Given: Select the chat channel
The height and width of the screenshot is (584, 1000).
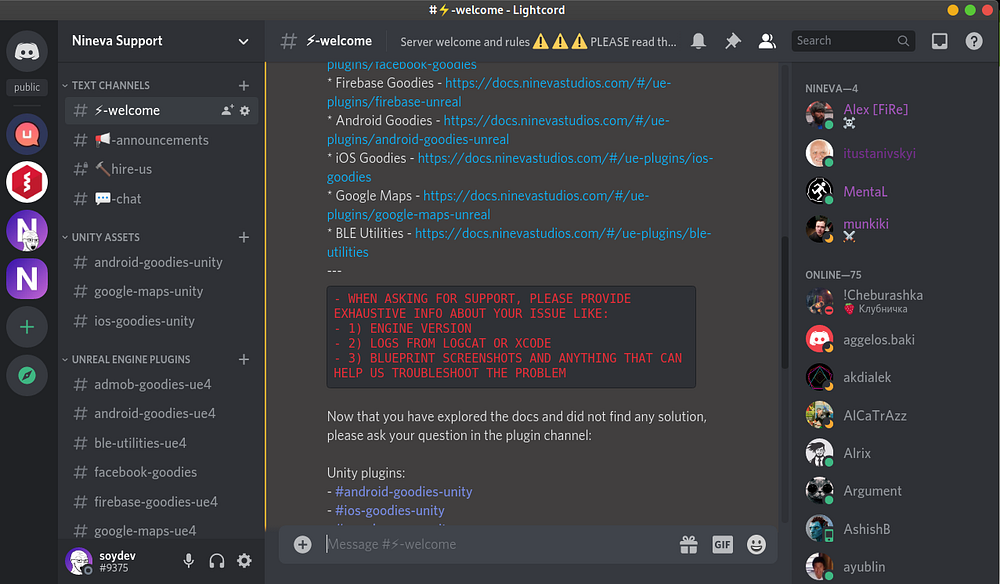Looking at the screenshot, I should [x=161, y=198].
